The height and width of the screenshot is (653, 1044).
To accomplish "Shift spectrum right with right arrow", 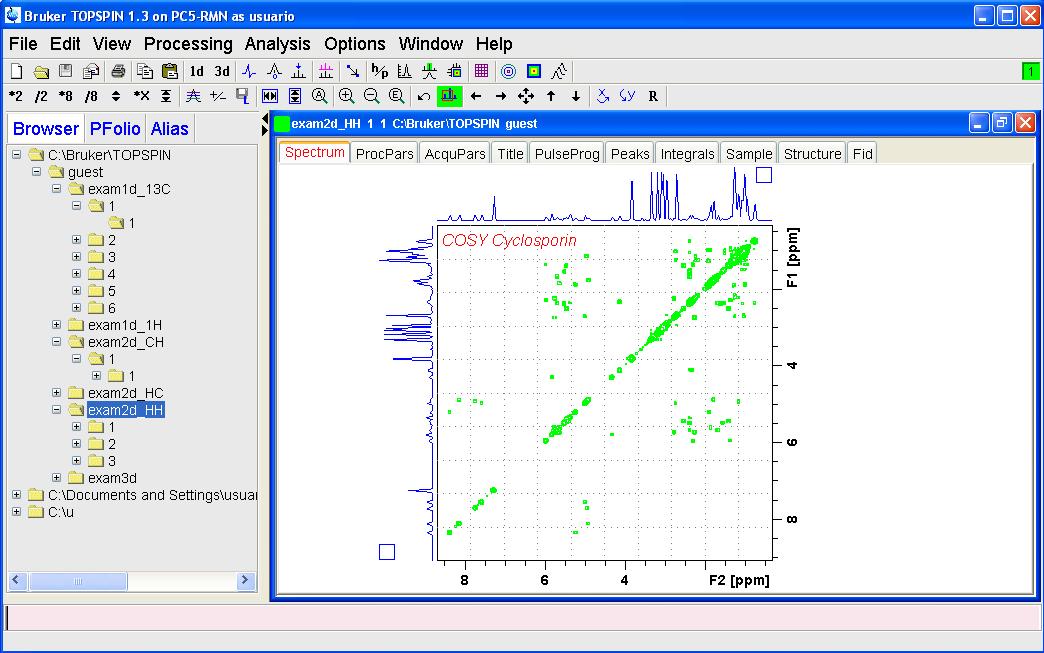I will coord(501,97).
